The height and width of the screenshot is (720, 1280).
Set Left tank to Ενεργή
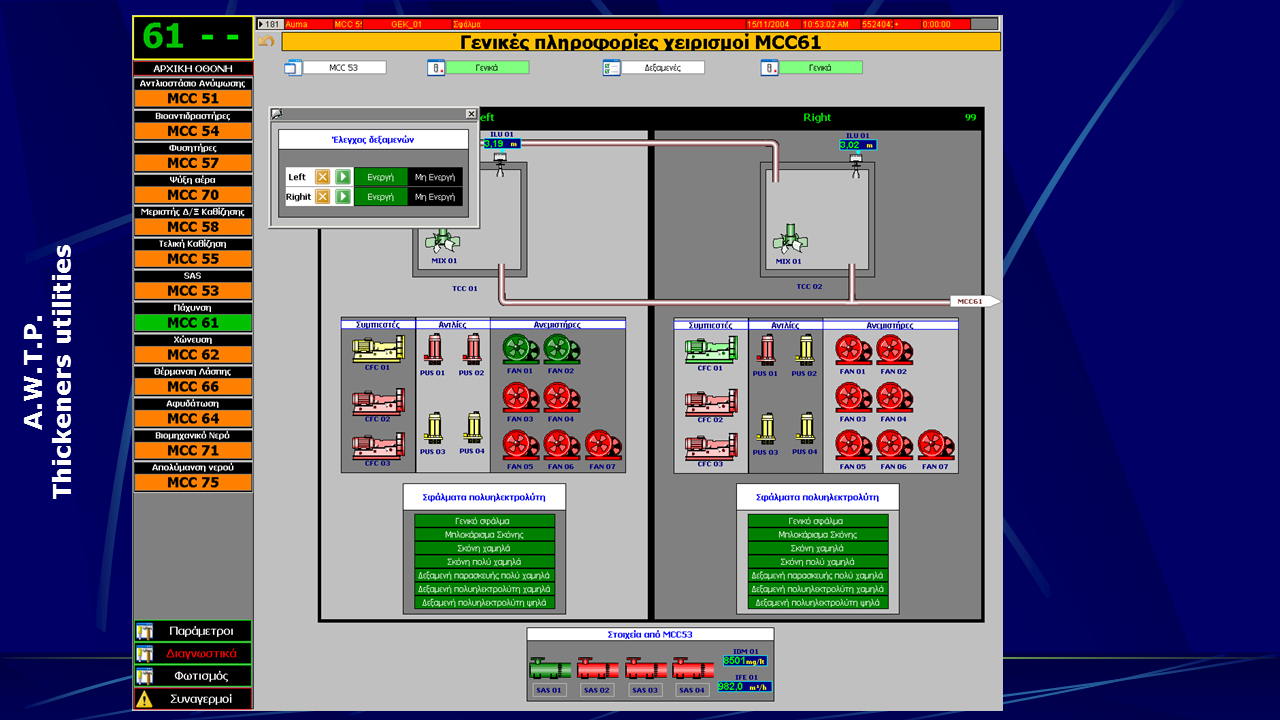pyautogui.click(x=380, y=177)
